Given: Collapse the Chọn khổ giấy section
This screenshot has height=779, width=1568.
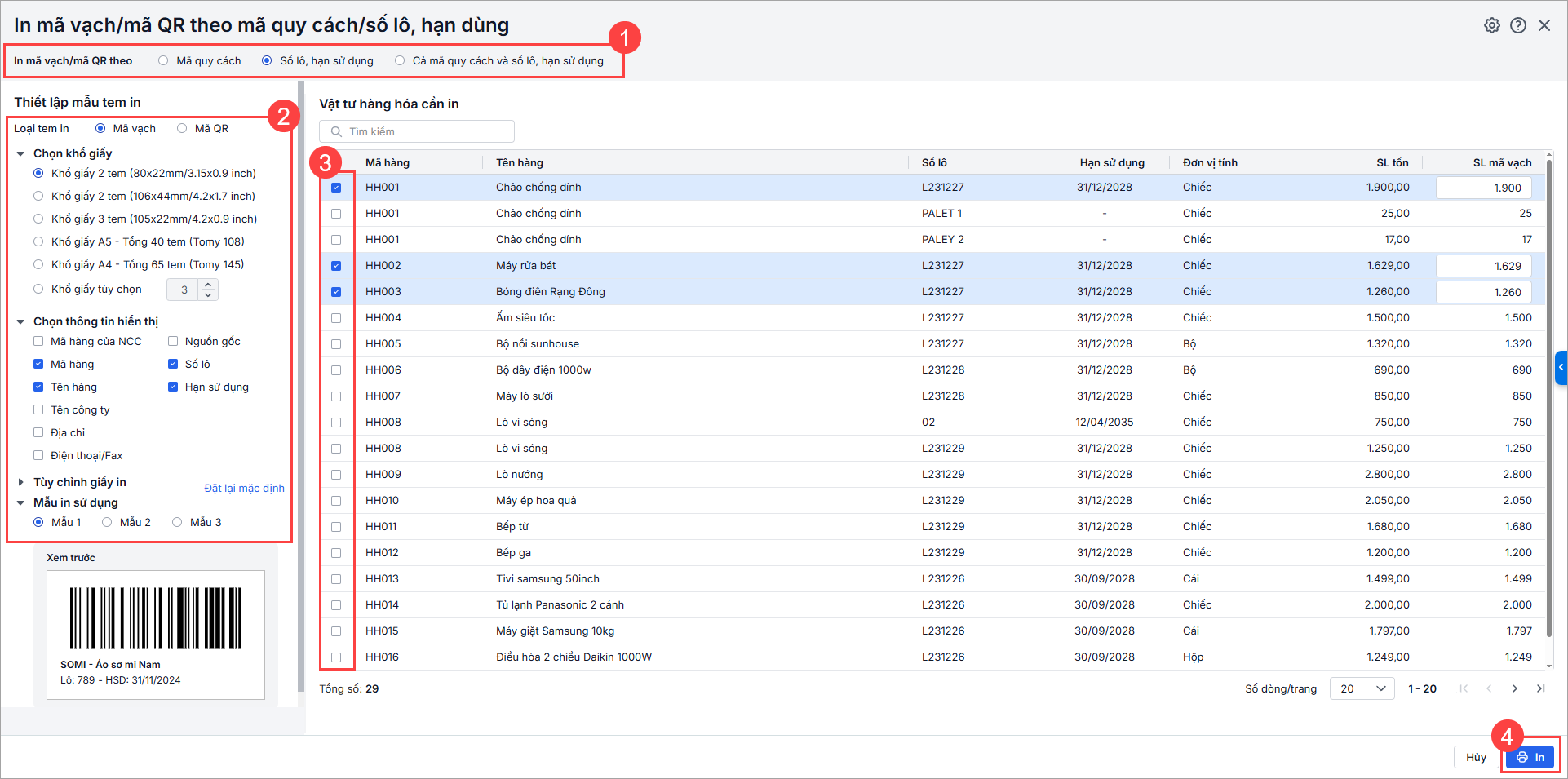Looking at the screenshot, I should click(x=21, y=153).
